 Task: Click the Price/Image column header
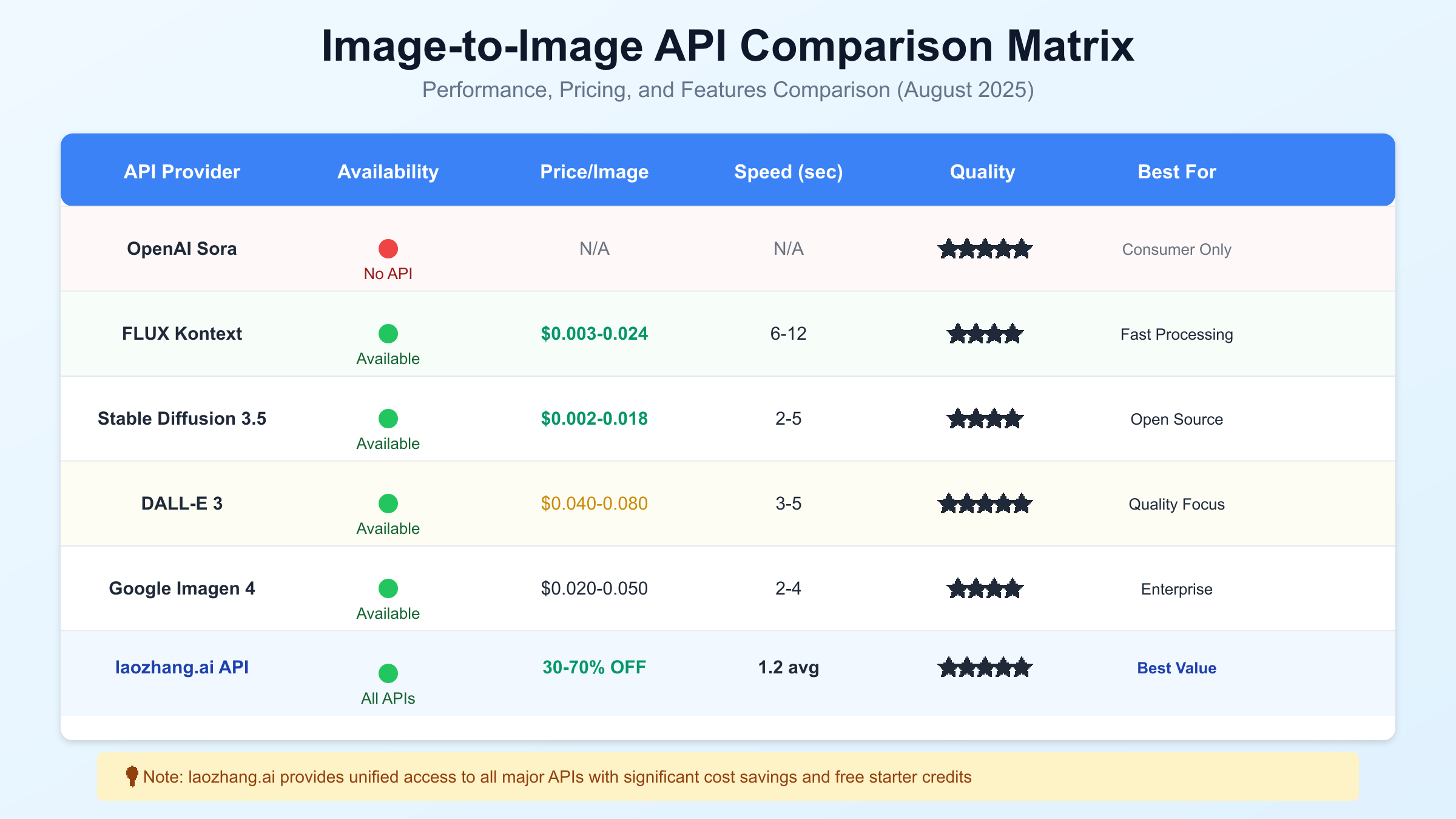(595, 172)
